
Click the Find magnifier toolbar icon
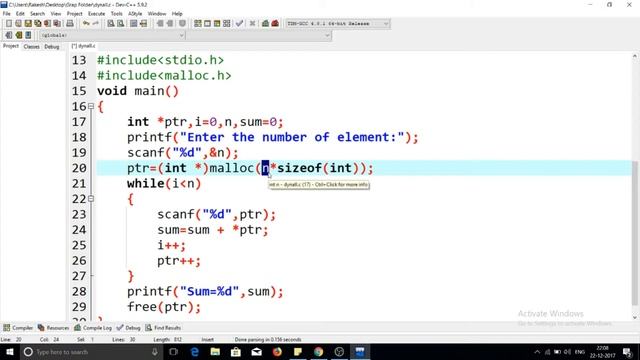click(x=111, y=24)
